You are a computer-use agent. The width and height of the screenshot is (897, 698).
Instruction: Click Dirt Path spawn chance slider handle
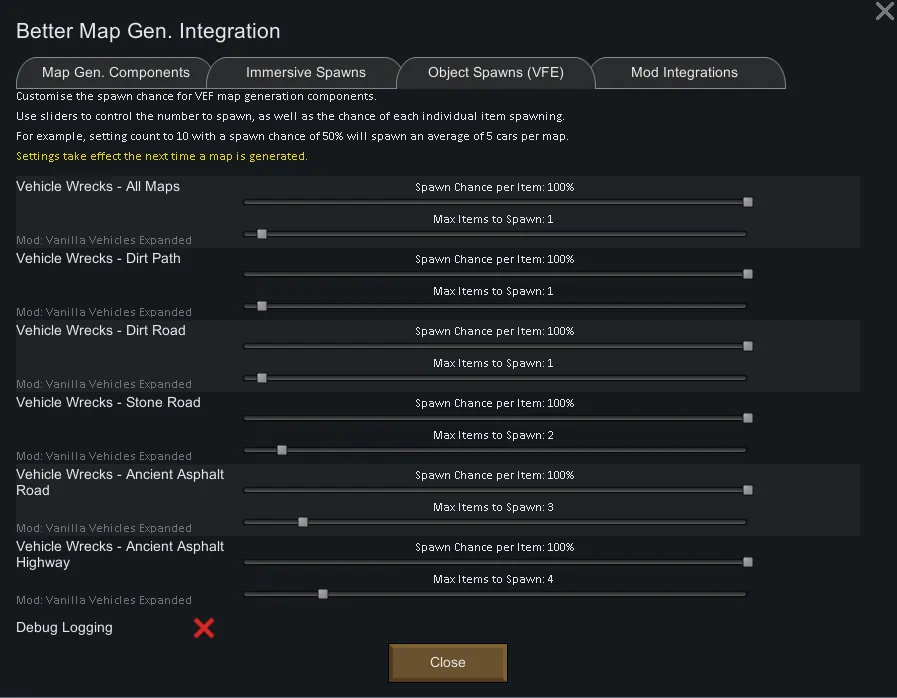pyautogui.click(x=748, y=274)
